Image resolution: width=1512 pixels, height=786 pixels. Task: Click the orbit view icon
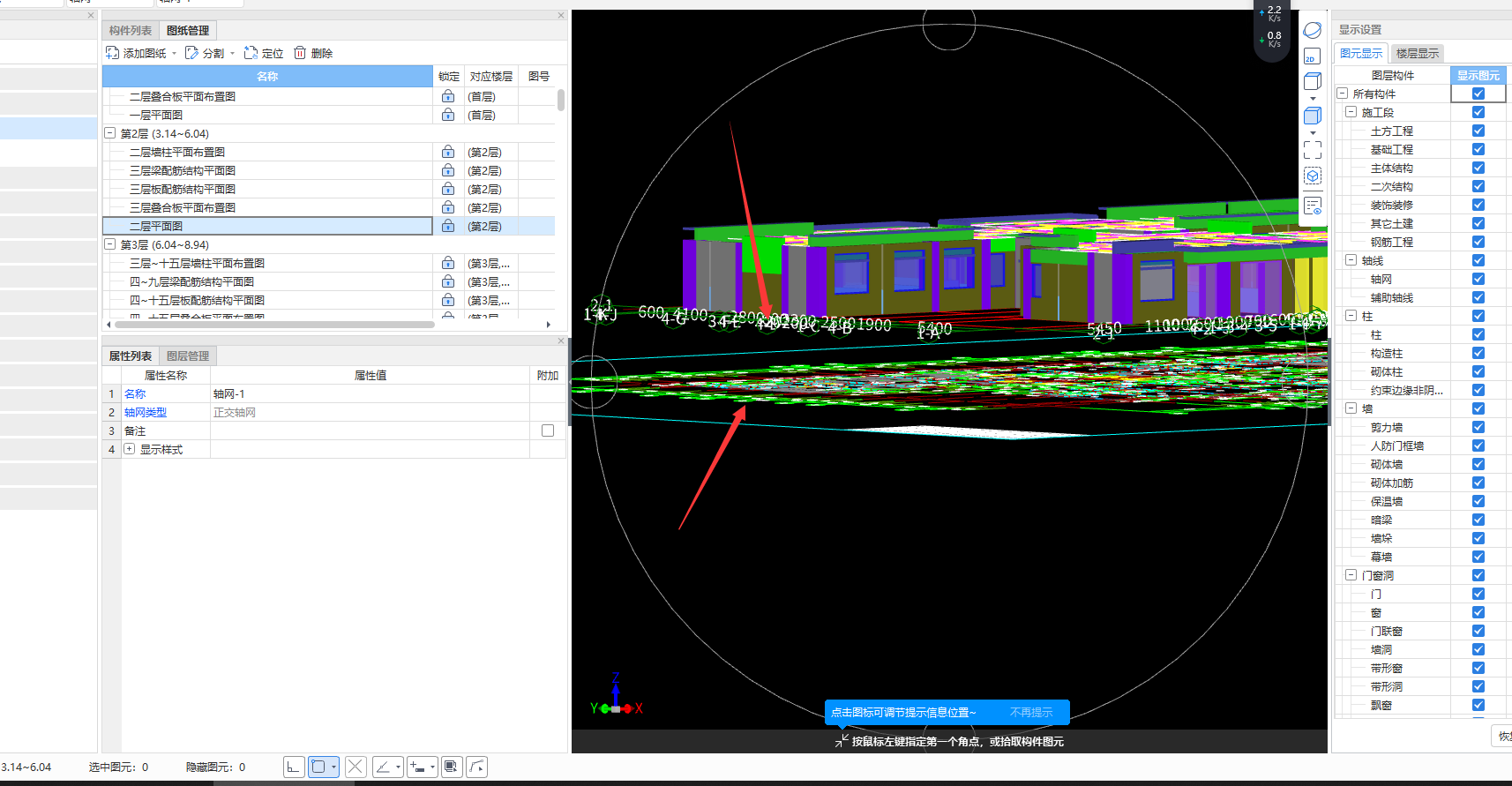tap(1313, 30)
